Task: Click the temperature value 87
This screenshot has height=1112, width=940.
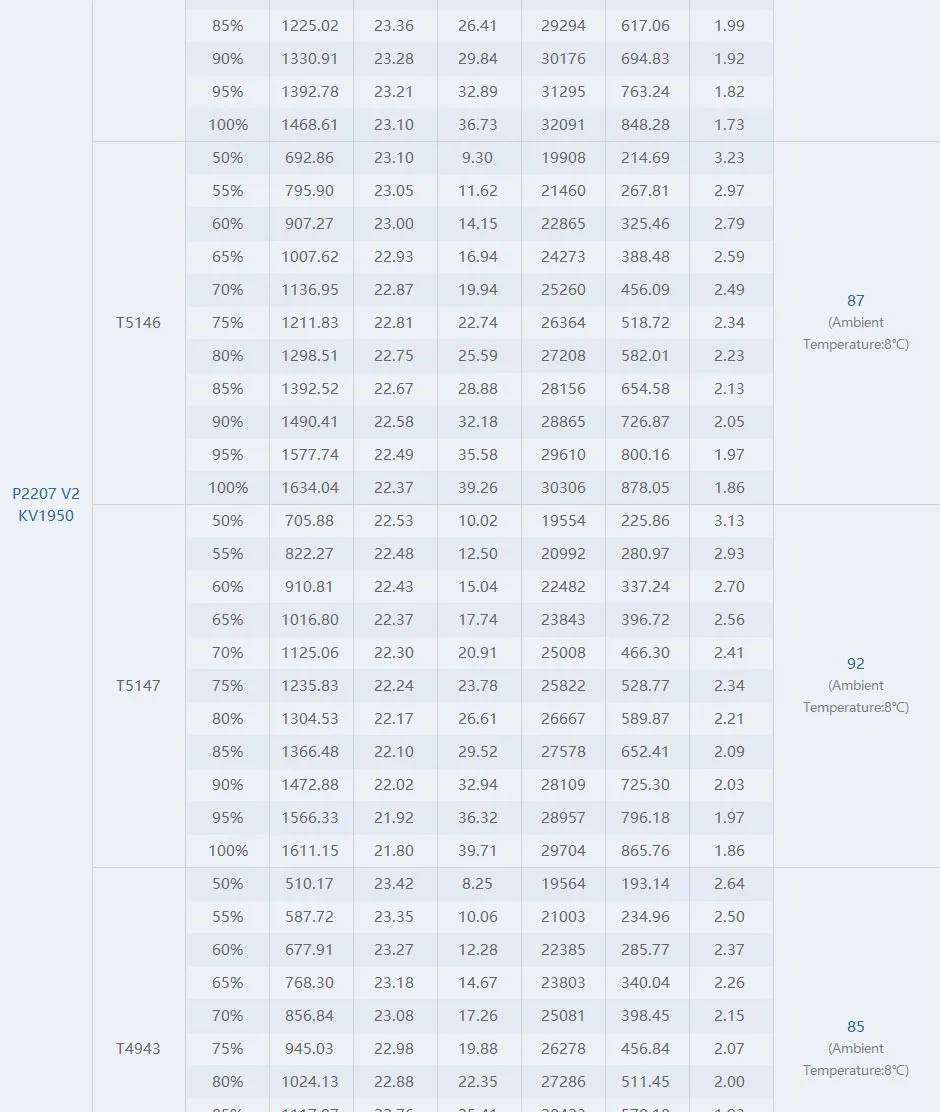Action: click(x=855, y=300)
